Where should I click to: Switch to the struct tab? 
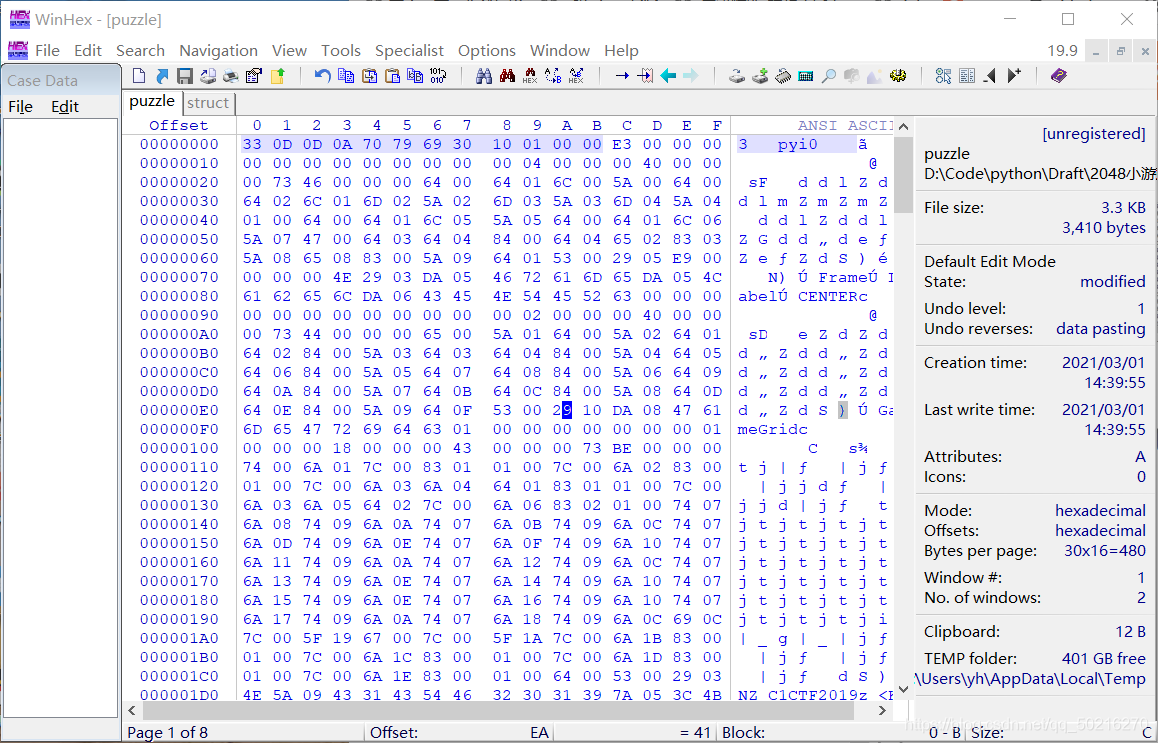click(208, 102)
